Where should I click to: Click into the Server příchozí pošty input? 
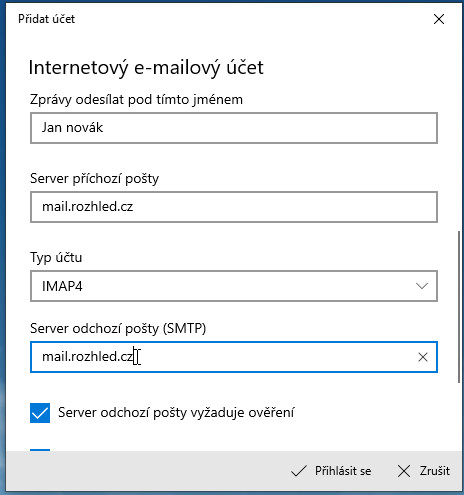[x=234, y=207]
